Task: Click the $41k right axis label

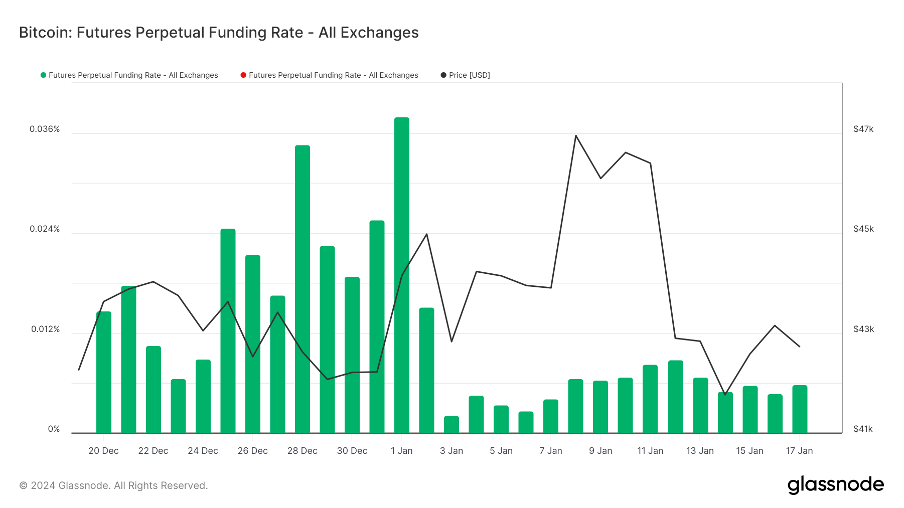Action: point(863,430)
